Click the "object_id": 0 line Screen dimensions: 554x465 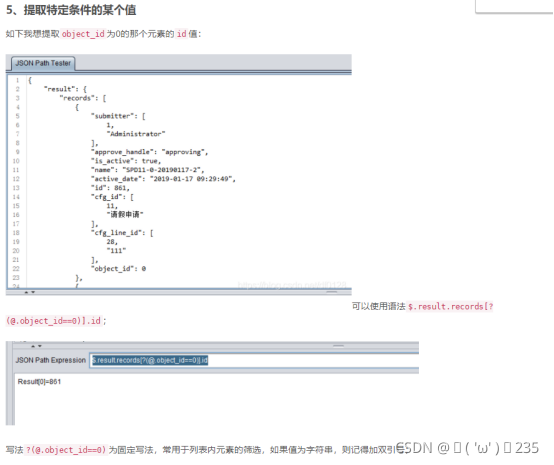119,269
